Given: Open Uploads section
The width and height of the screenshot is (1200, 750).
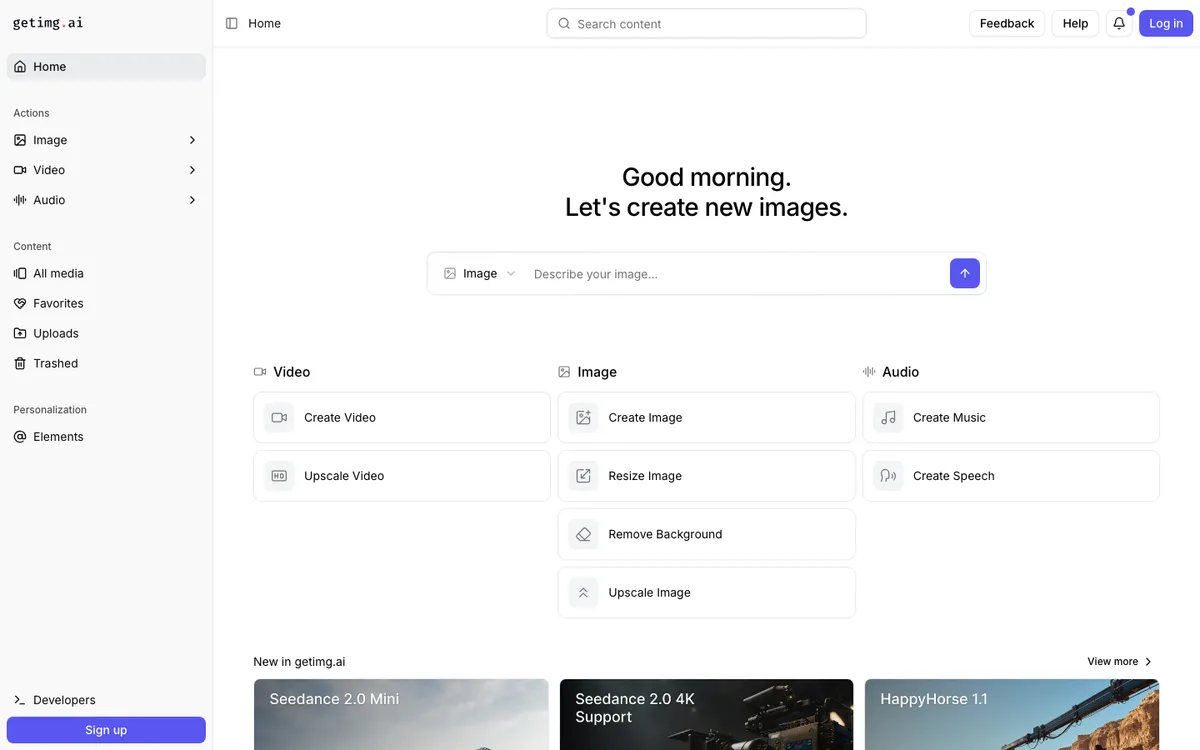Looking at the screenshot, I should tap(106, 333).
